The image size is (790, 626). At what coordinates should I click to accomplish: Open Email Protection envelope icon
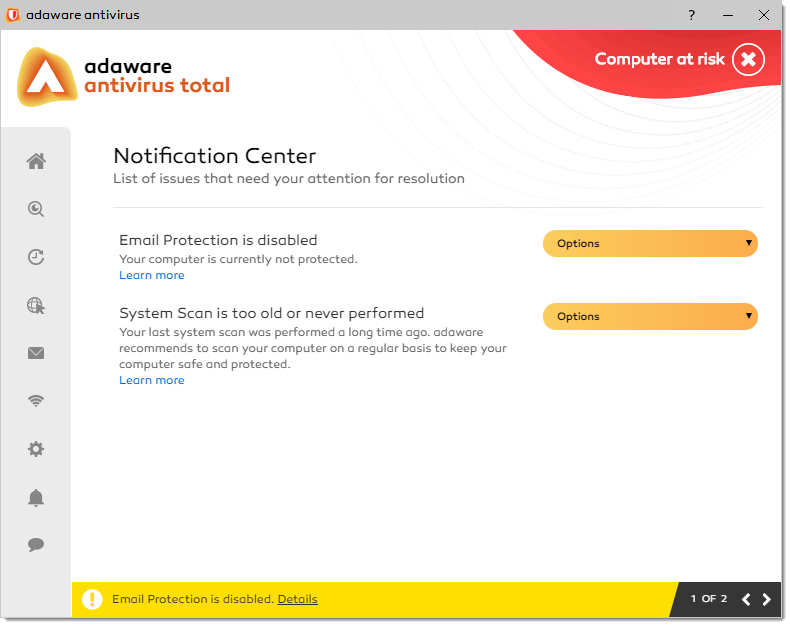tap(36, 353)
